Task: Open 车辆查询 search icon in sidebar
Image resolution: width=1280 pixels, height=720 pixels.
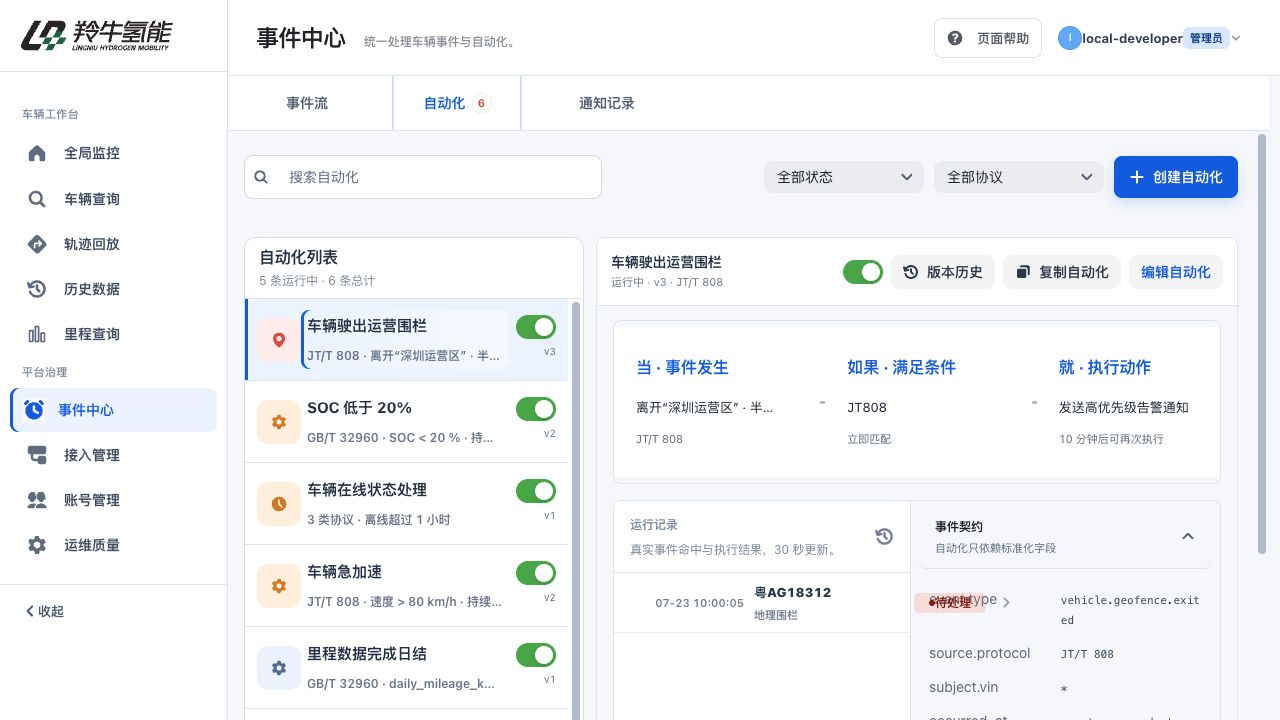Action: click(37, 199)
